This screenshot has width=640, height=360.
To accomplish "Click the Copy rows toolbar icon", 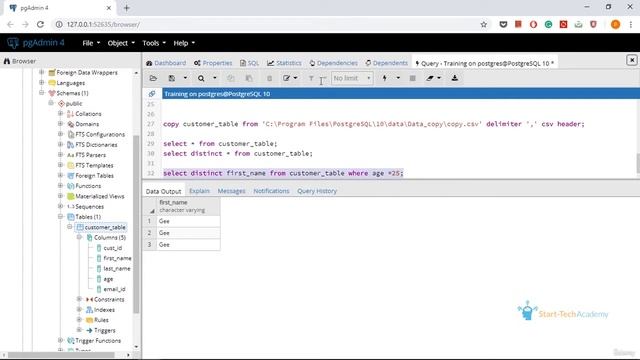I will tap(231, 78).
